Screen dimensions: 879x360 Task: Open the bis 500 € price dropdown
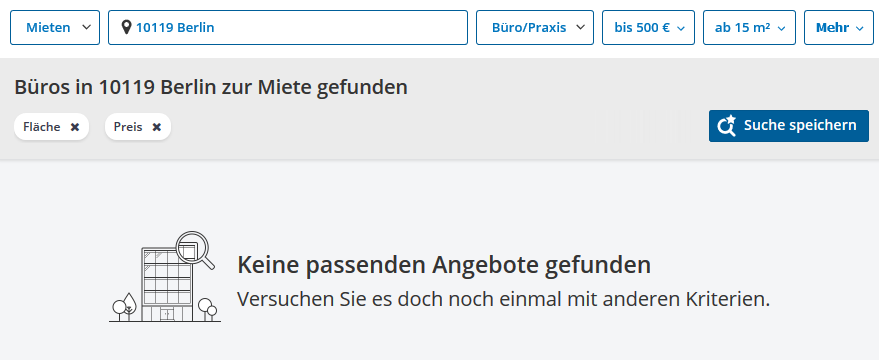pos(648,27)
